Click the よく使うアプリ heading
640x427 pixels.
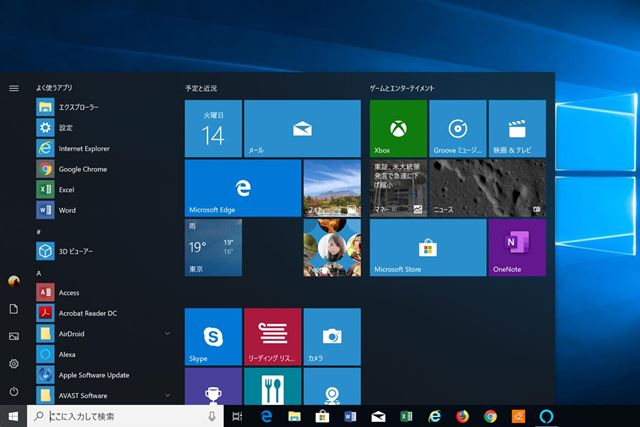point(54,87)
